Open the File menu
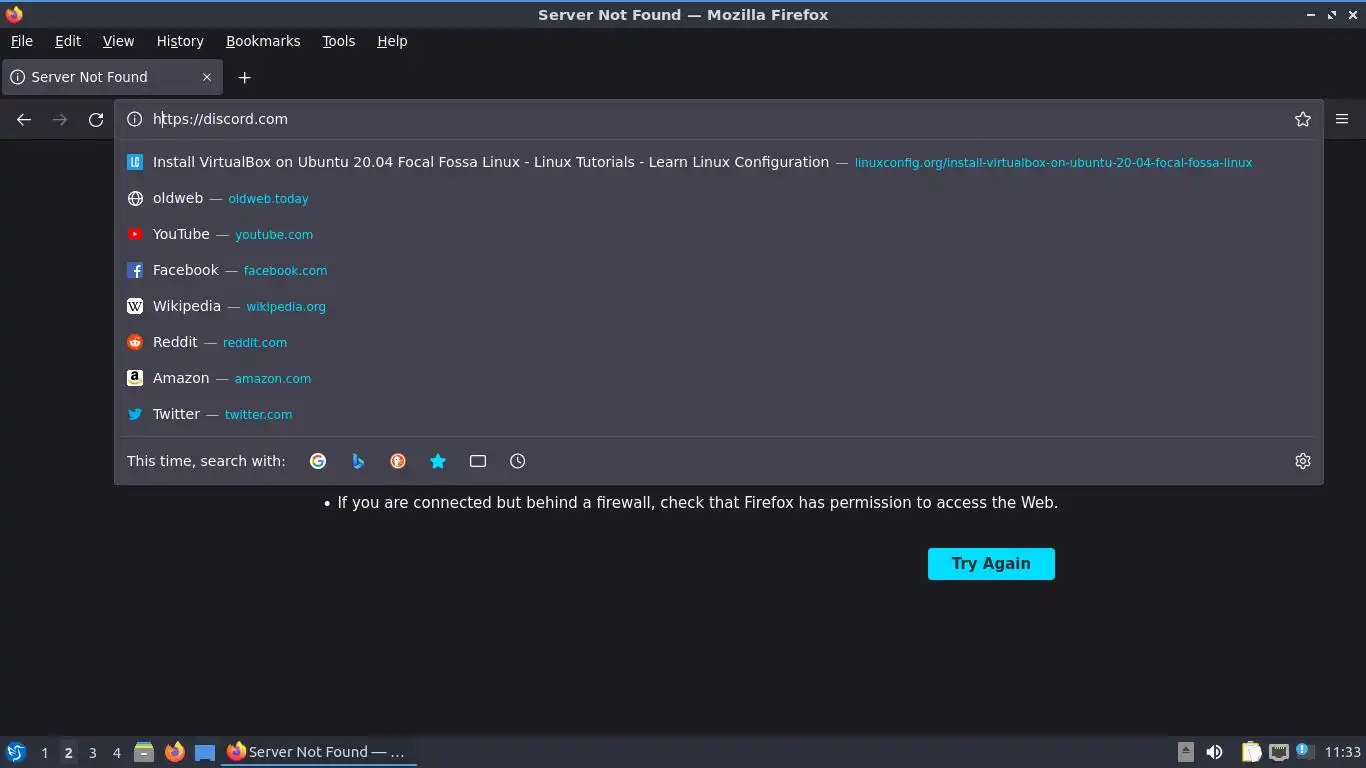 (21, 41)
